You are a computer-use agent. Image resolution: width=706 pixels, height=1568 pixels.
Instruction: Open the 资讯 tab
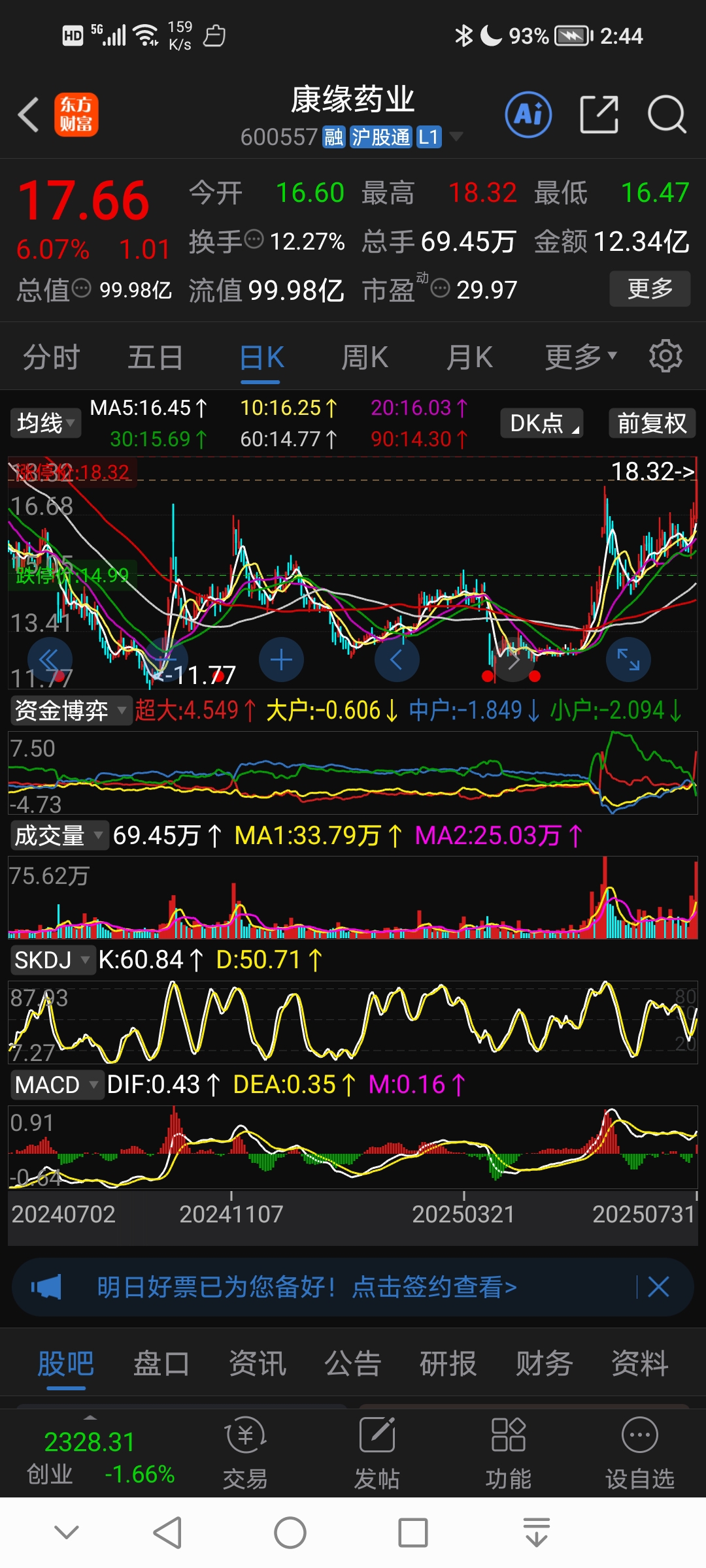tap(258, 1364)
